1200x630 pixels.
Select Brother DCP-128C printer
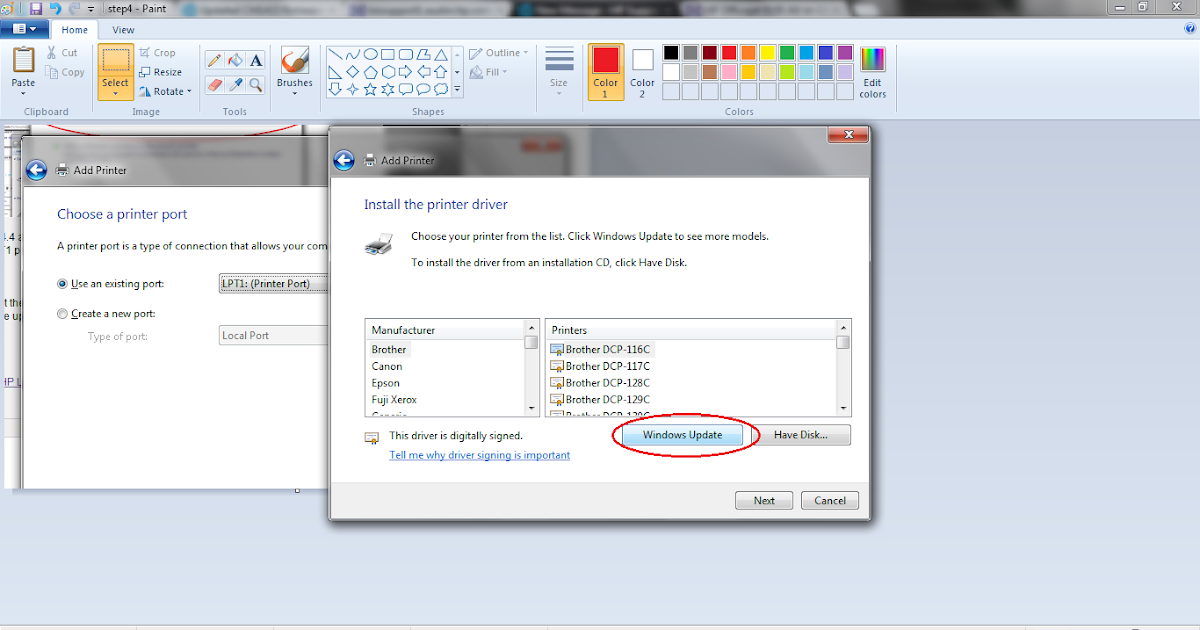tap(601, 382)
